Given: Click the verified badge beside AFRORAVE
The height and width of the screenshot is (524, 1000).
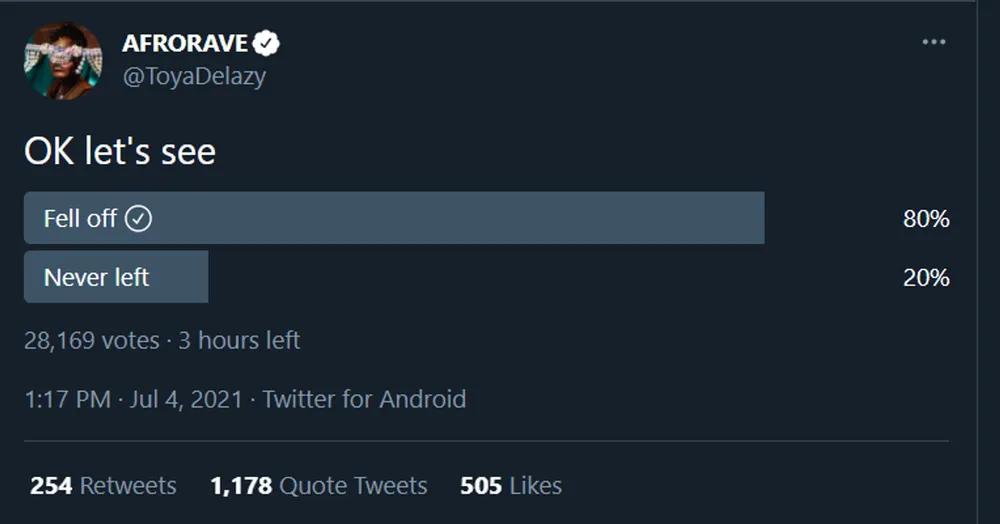Looking at the screenshot, I should [266, 43].
